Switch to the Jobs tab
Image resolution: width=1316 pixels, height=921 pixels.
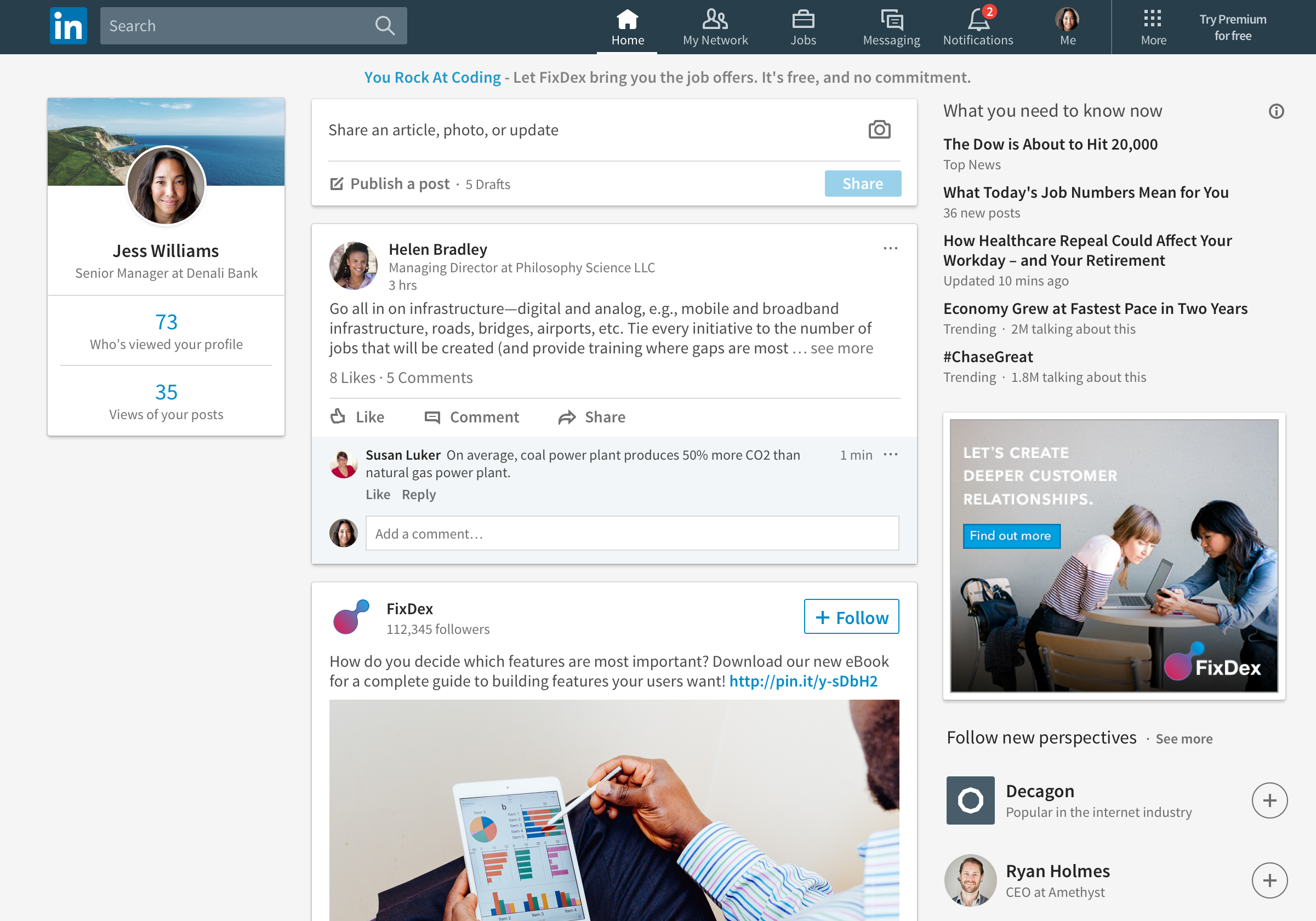click(x=804, y=26)
